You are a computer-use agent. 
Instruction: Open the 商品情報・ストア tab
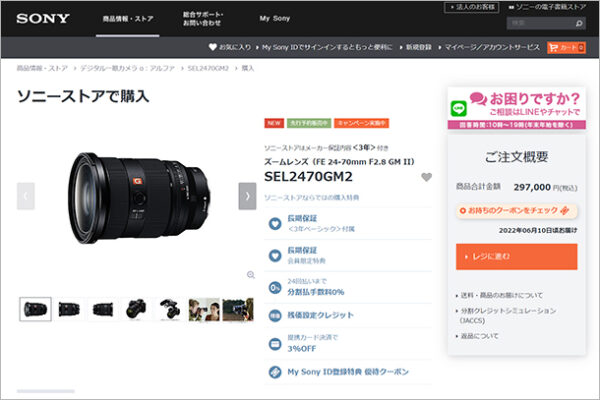(x=128, y=19)
